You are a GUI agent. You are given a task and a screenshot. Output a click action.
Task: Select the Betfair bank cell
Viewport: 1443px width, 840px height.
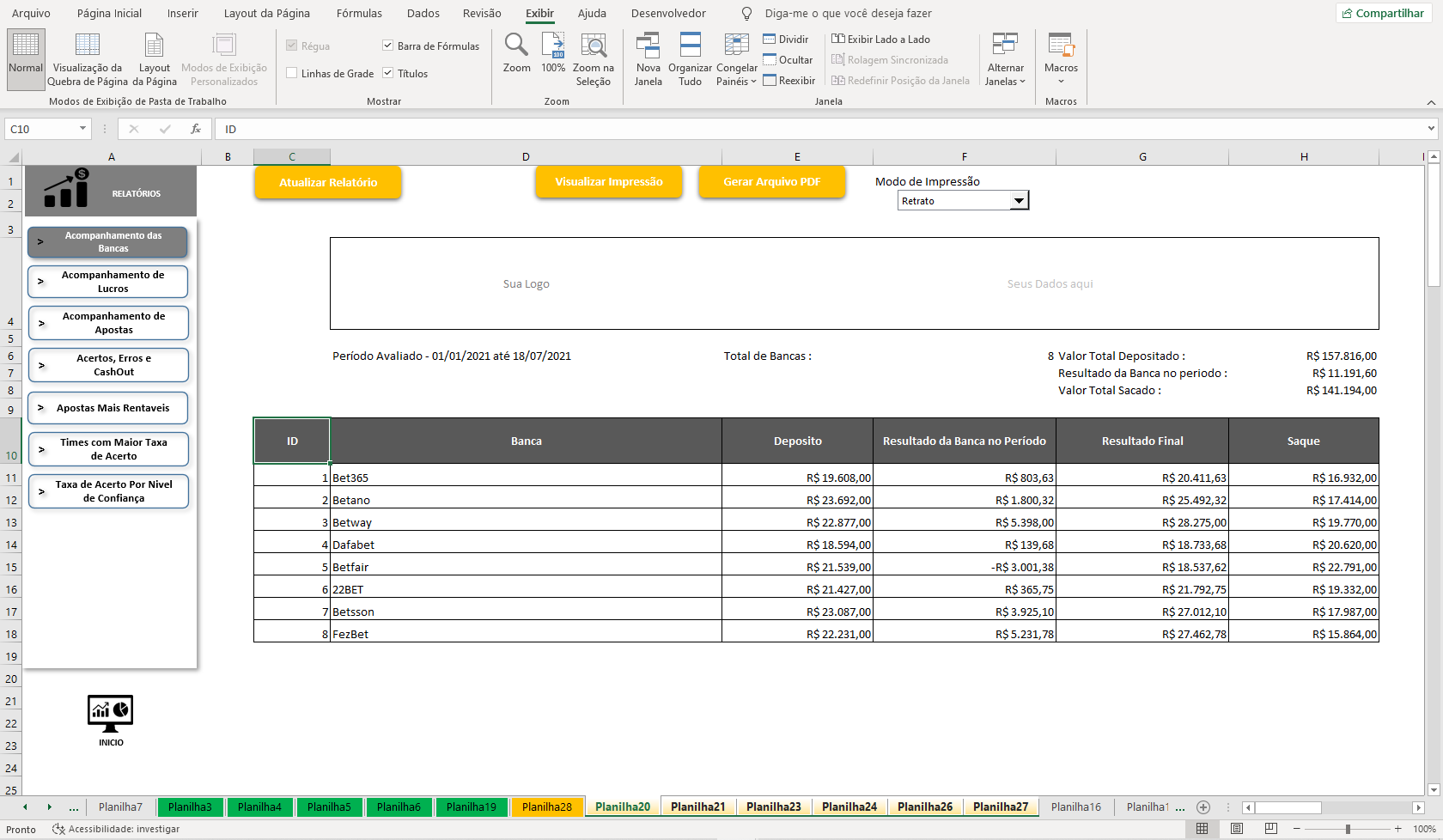(526, 567)
